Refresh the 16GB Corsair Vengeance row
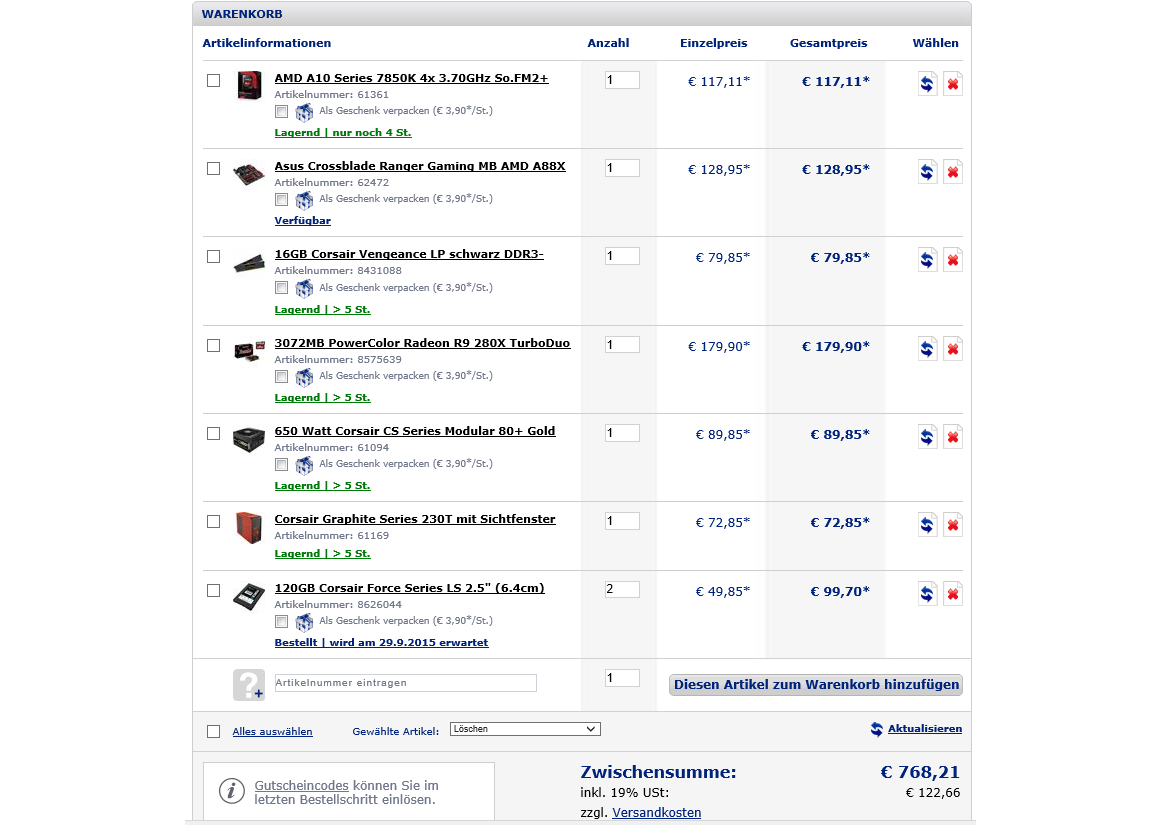This screenshot has height=828, width=1152. click(x=927, y=260)
